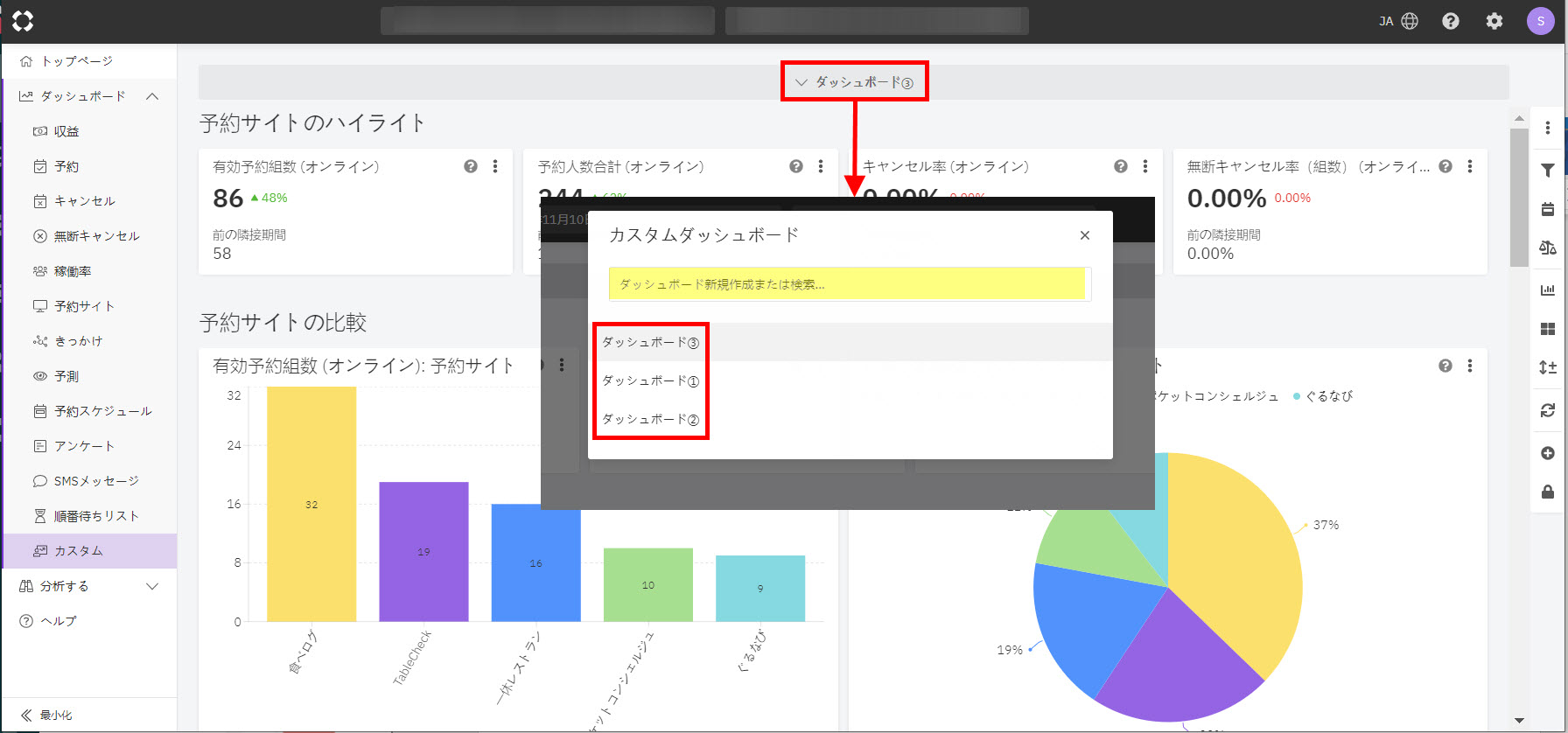Open three-dot menu of 無断キャンセル率 card
Viewport: 1568px width, 733px height.
pyautogui.click(x=1470, y=166)
